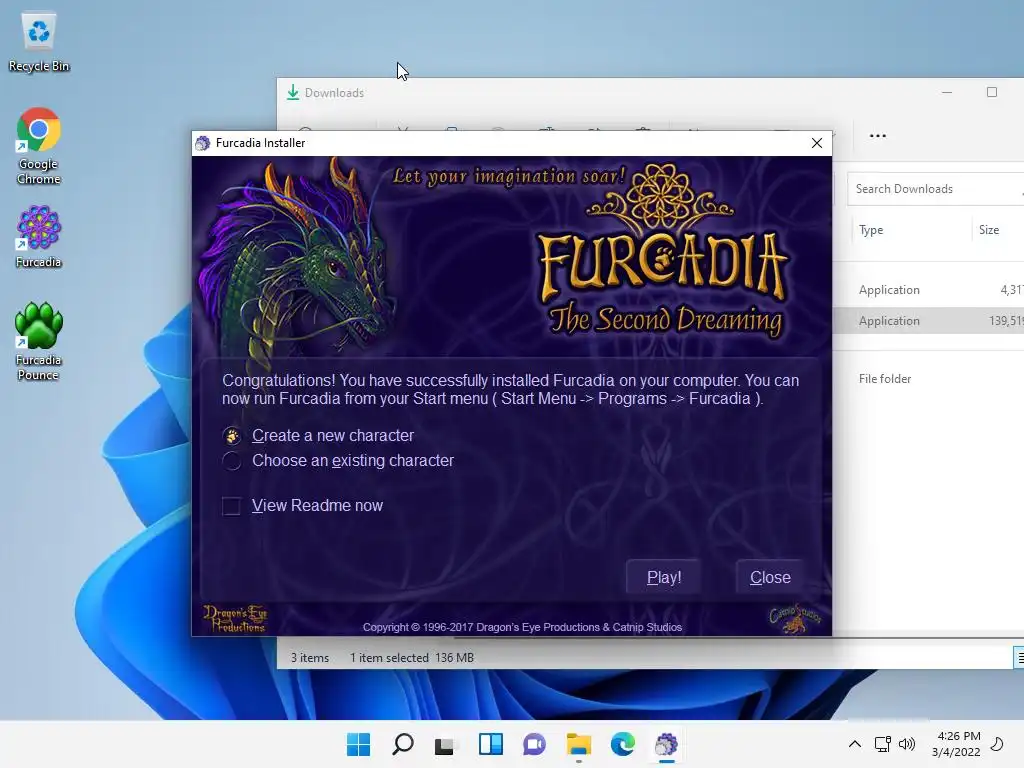The width and height of the screenshot is (1024, 768).
Task: Click the Furcadia Installer title bar icon
Action: point(203,143)
